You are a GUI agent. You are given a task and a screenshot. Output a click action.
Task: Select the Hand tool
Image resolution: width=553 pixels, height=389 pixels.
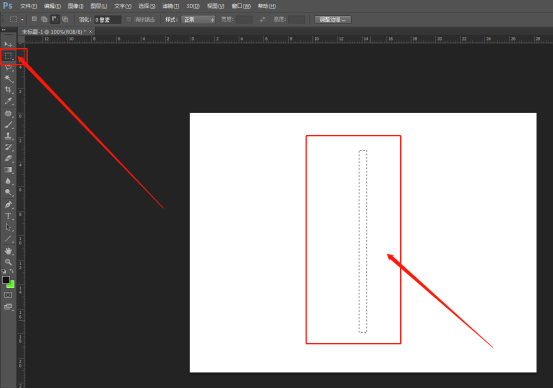click(x=8, y=251)
